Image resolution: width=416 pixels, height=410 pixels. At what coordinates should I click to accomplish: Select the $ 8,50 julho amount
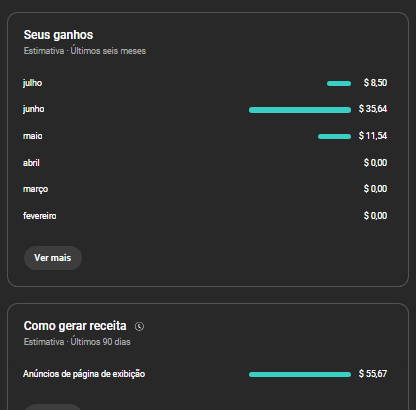pos(375,83)
